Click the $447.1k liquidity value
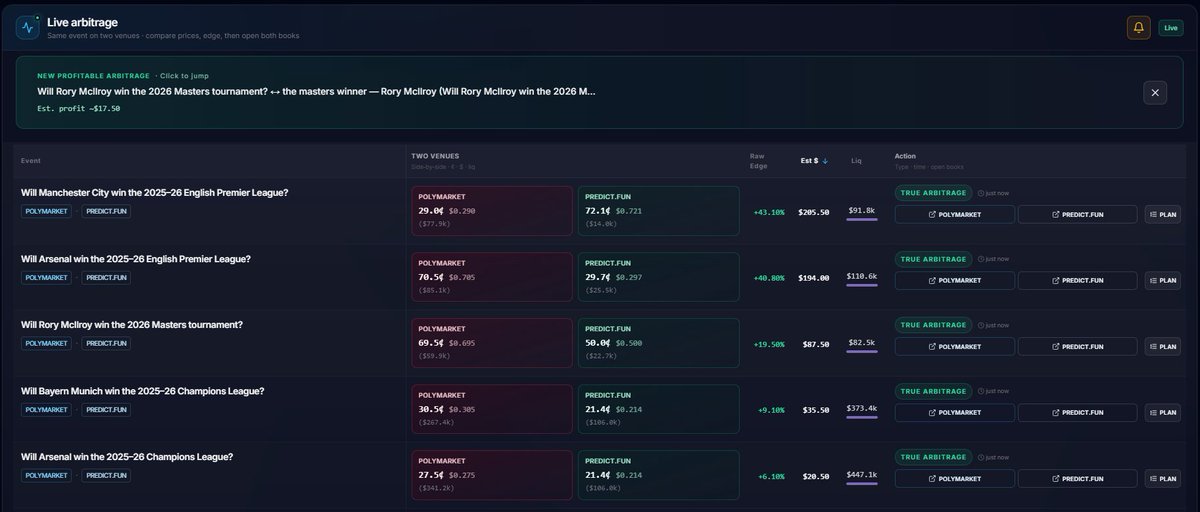This screenshot has height=512, width=1200. click(x=862, y=474)
